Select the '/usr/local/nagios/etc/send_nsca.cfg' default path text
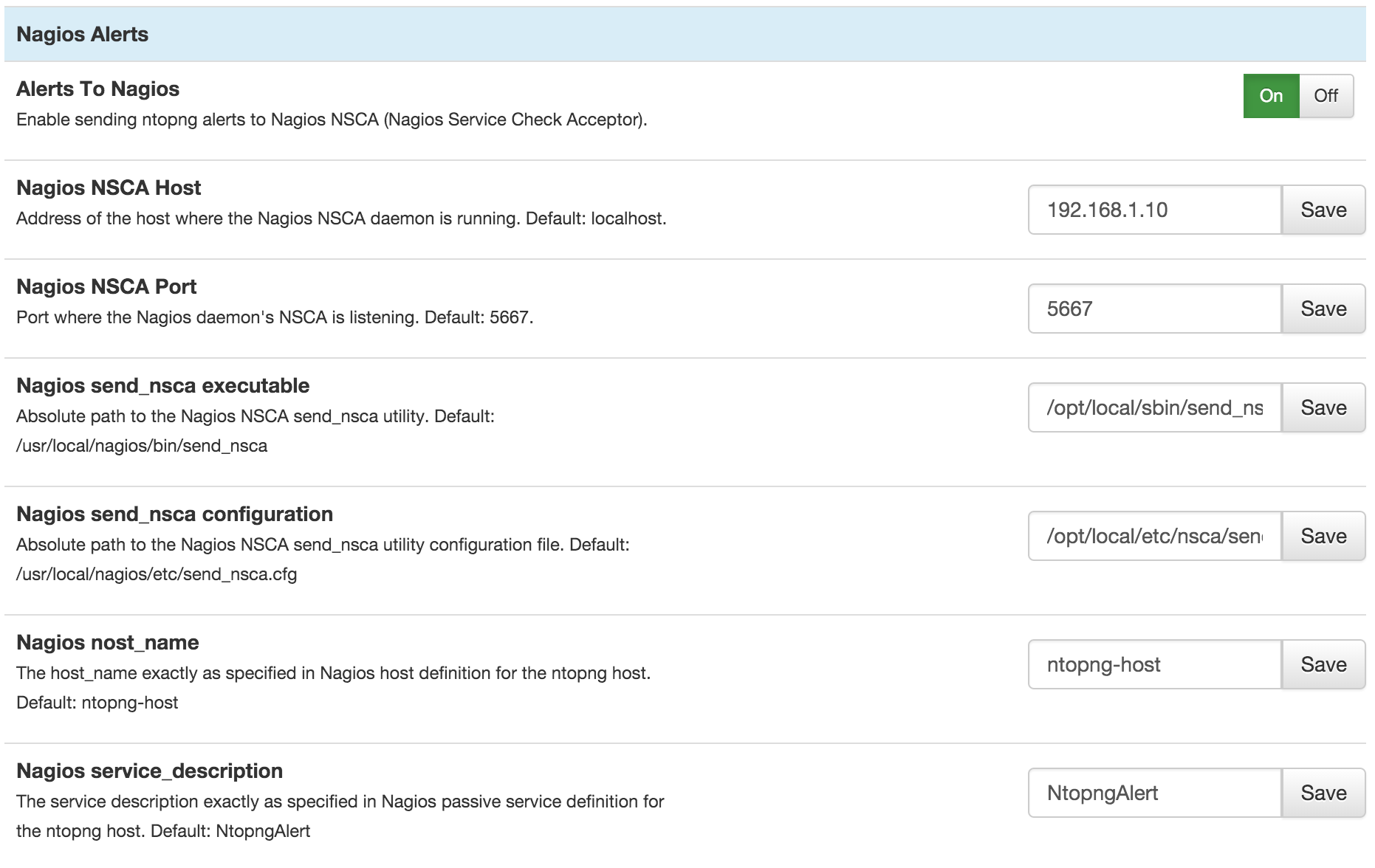Image resolution: width=1375 pixels, height=868 pixels. [157, 574]
